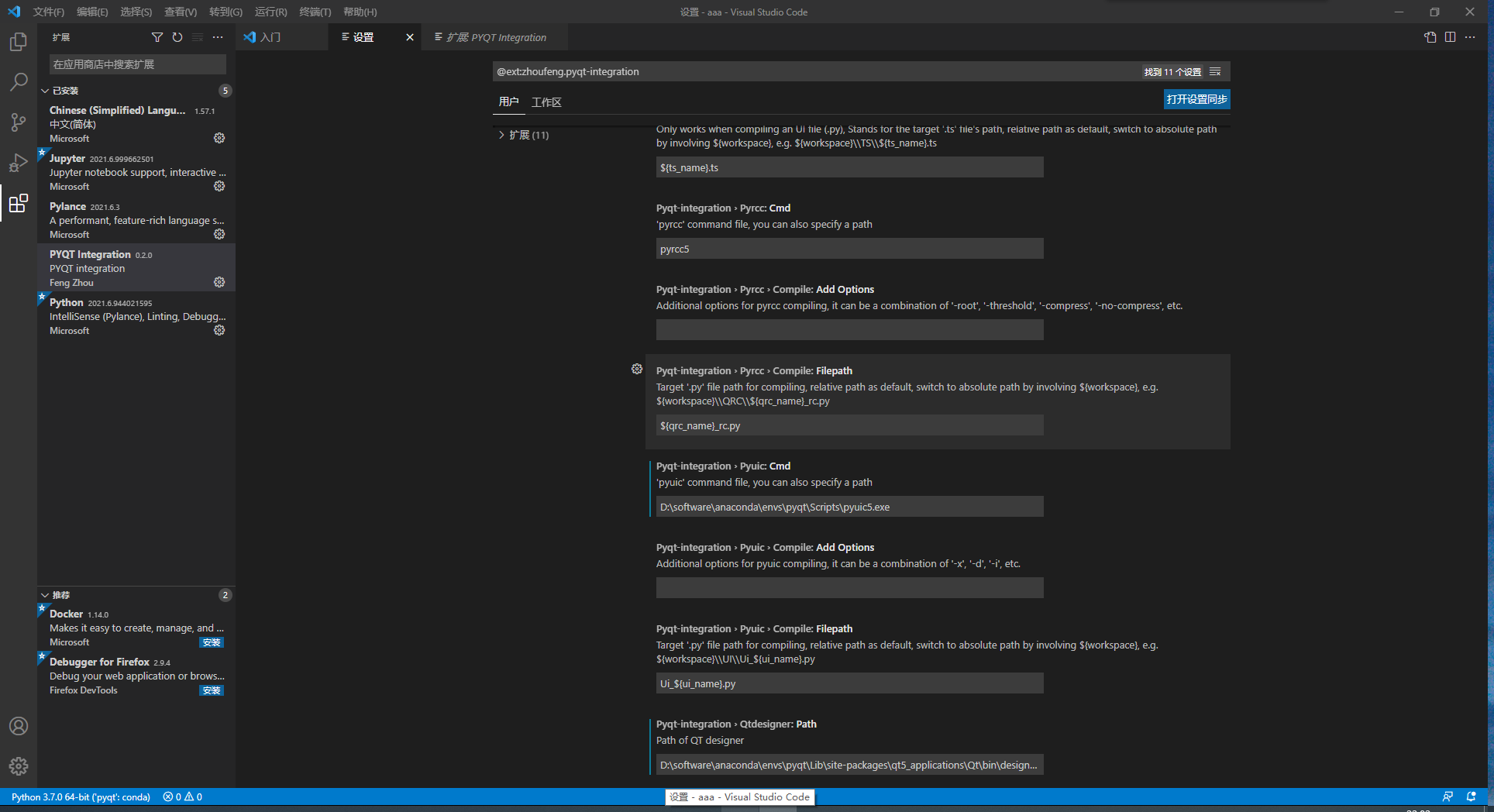Edit the ${ts_name}.ts filepath field

pos(849,167)
